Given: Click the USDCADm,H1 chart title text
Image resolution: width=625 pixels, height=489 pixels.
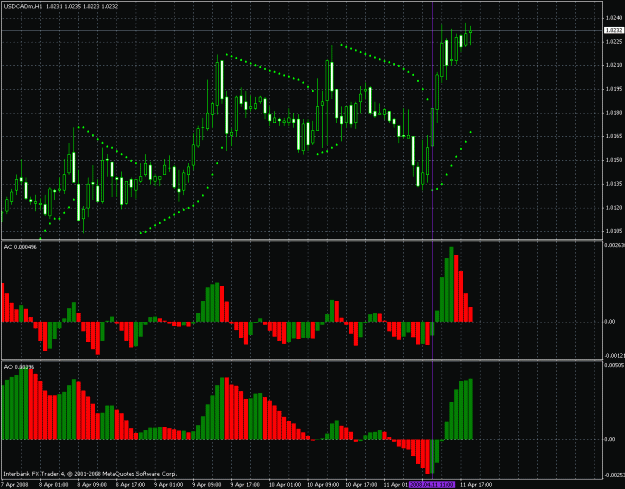Looking at the screenshot, I should (22, 6).
